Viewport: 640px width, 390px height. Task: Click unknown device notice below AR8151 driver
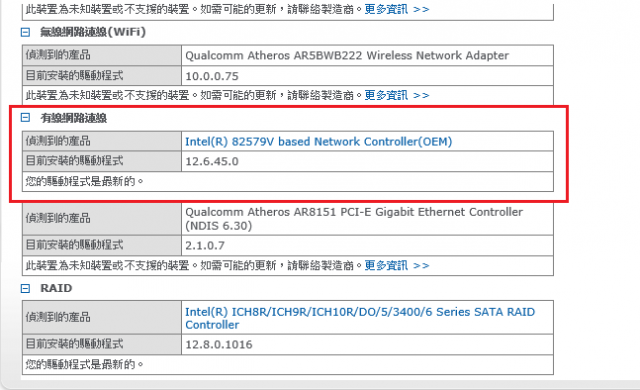(x=194, y=266)
